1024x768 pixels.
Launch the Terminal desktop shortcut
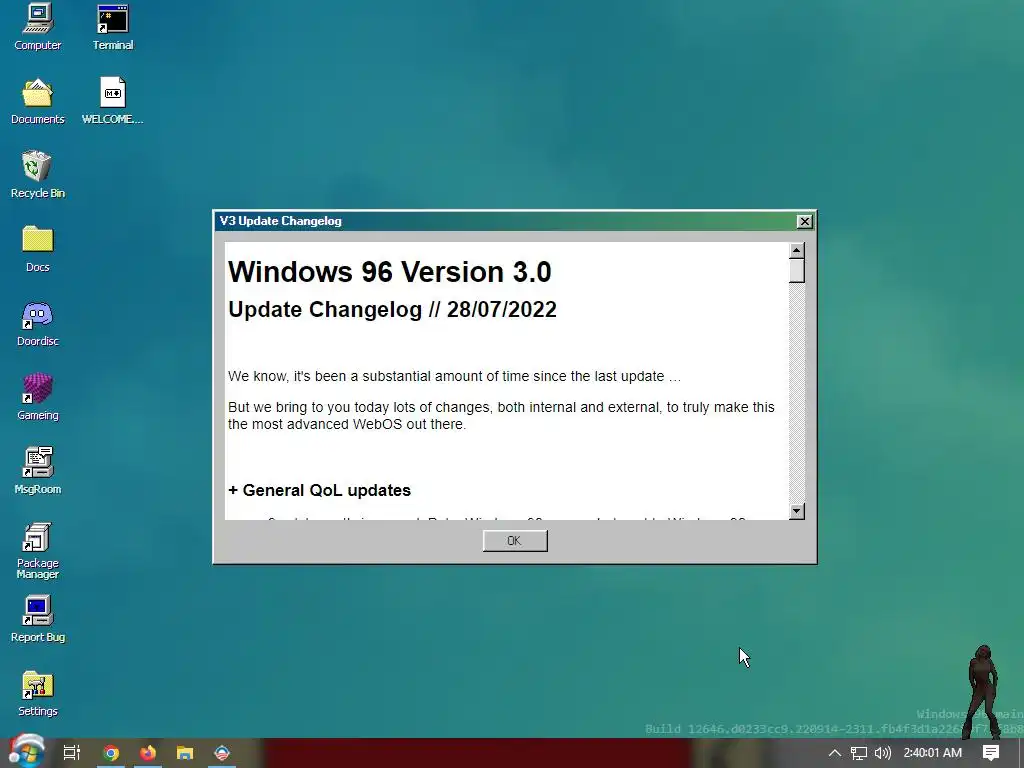click(x=112, y=27)
